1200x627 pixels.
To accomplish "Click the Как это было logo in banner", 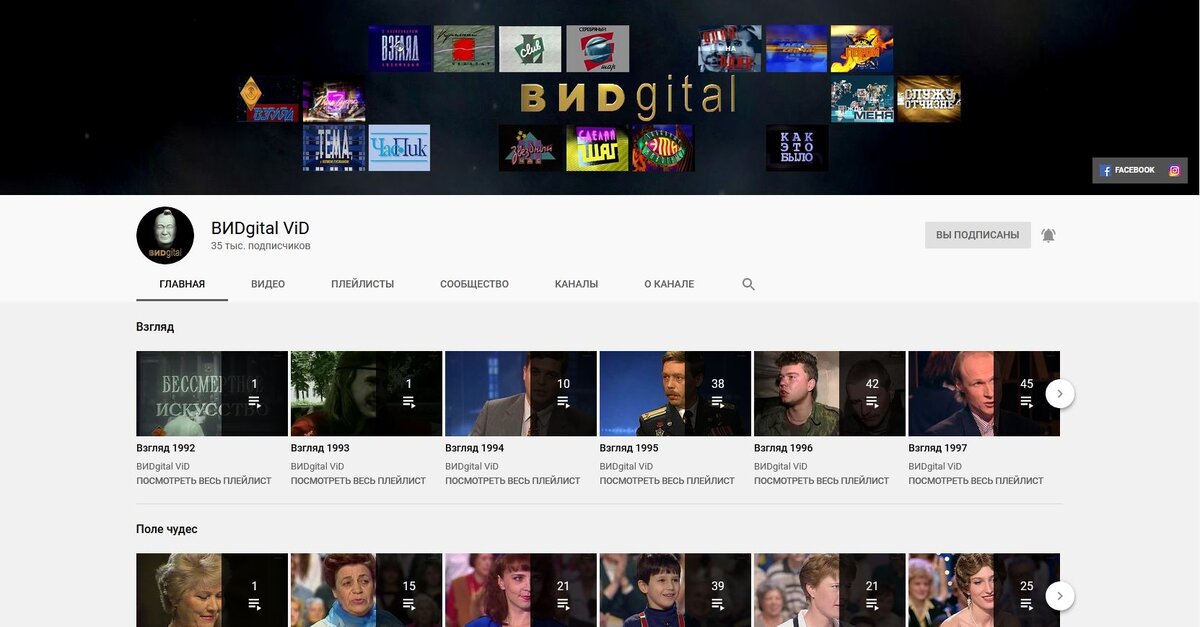I will (x=797, y=148).
